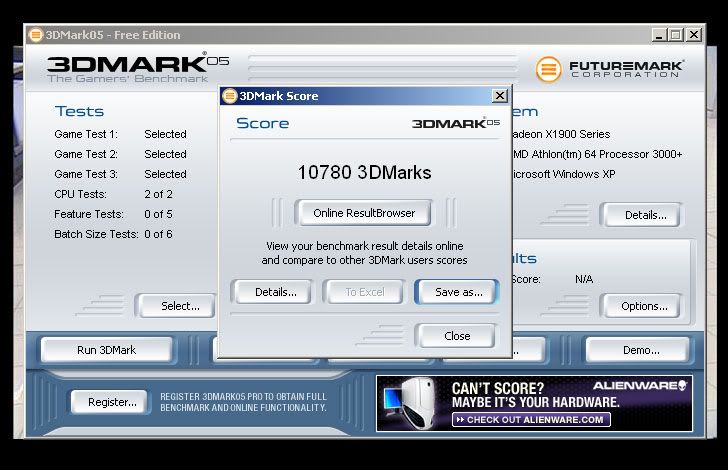Click Feature Tests value 0 of 5

point(158,214)
